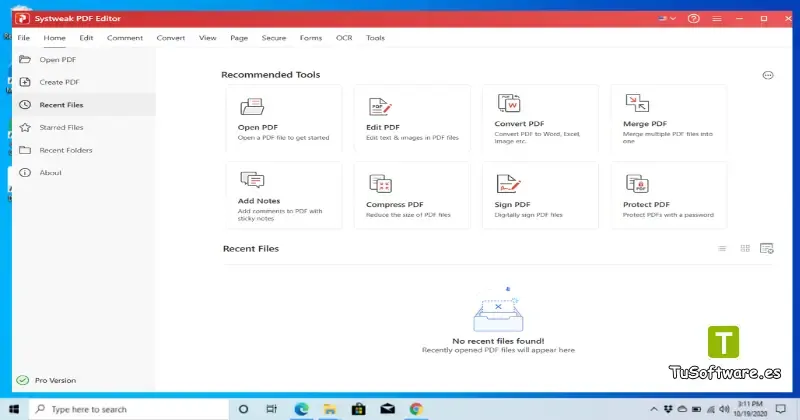Select Starred Files in the sidebar
Image resolution: width=800 pixels, height=420 pixels.
tap(84, 127)
